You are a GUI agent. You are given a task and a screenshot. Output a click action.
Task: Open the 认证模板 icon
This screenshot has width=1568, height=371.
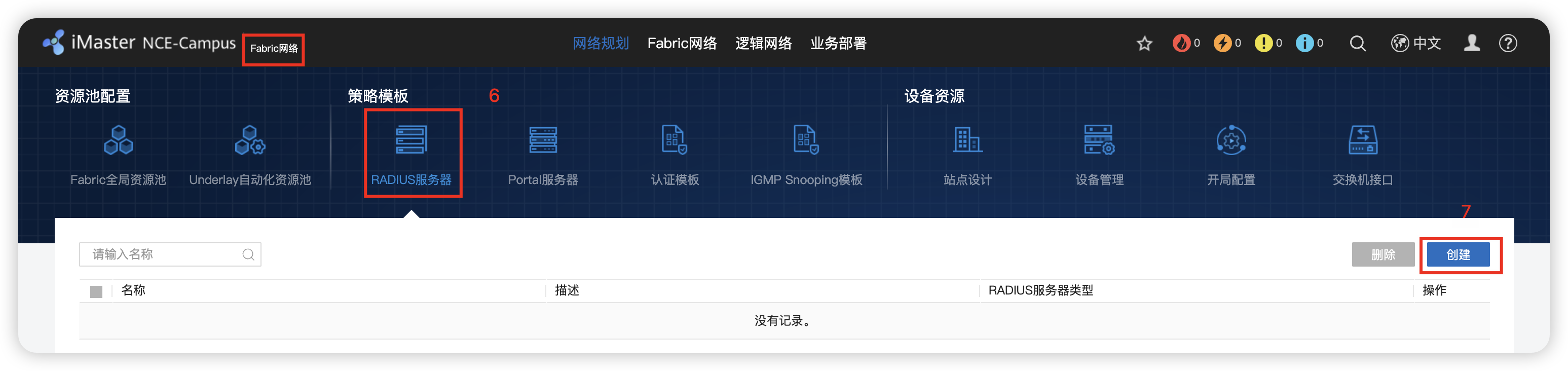[x=675, y=140]
